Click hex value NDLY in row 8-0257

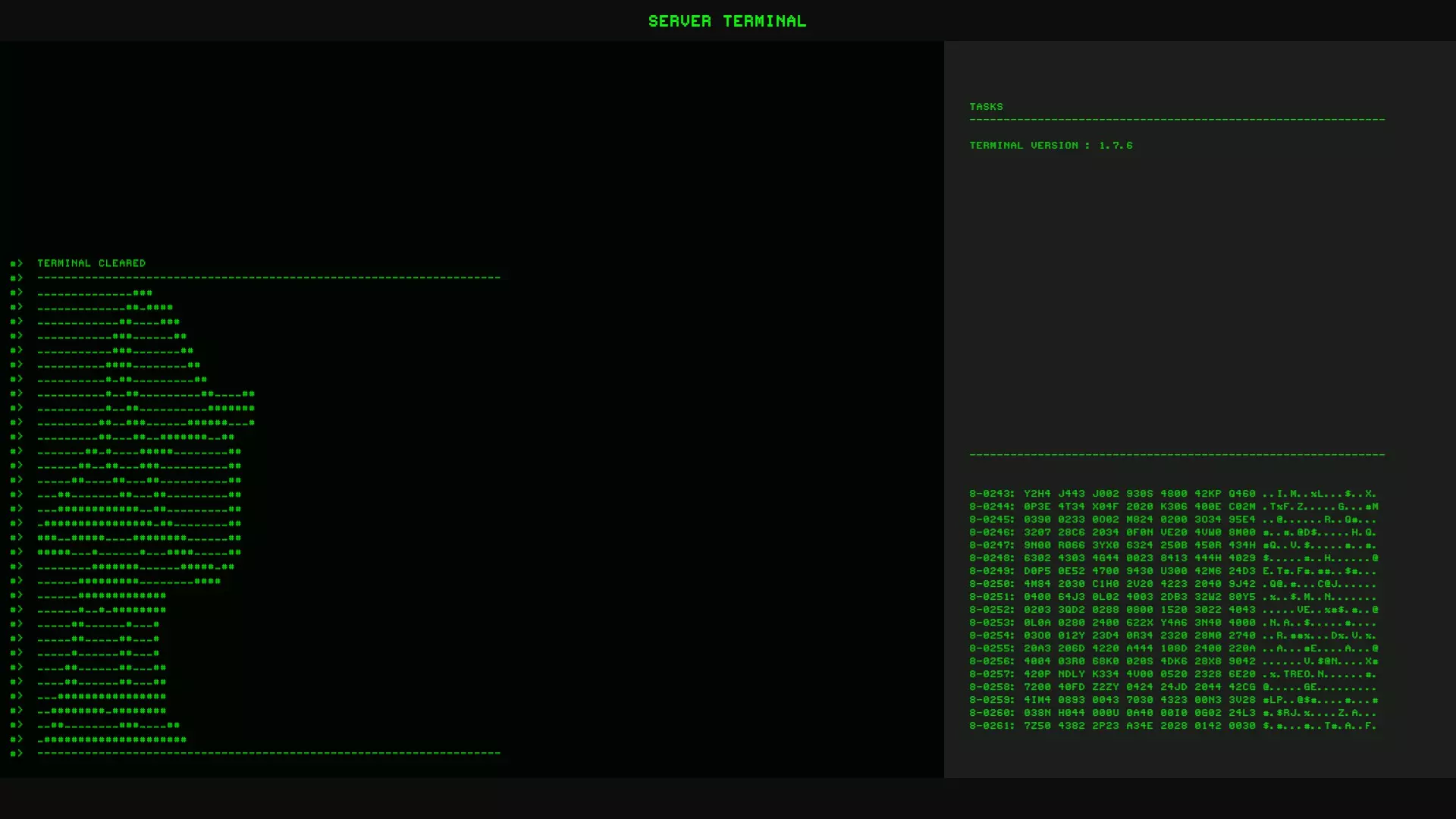pyautogui.click(x=1071, y=674)
